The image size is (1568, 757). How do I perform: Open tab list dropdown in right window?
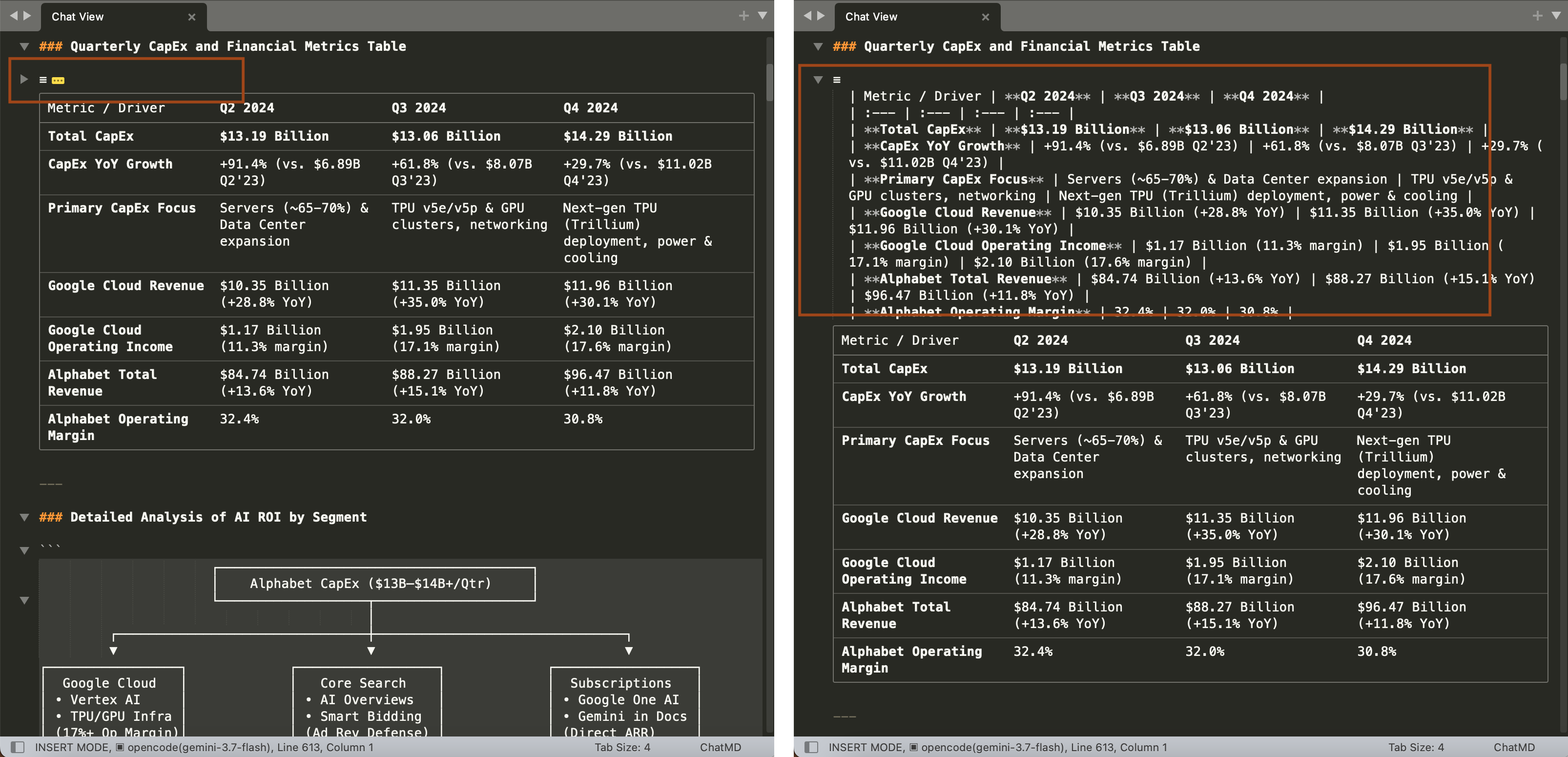tap(1556, 16)
